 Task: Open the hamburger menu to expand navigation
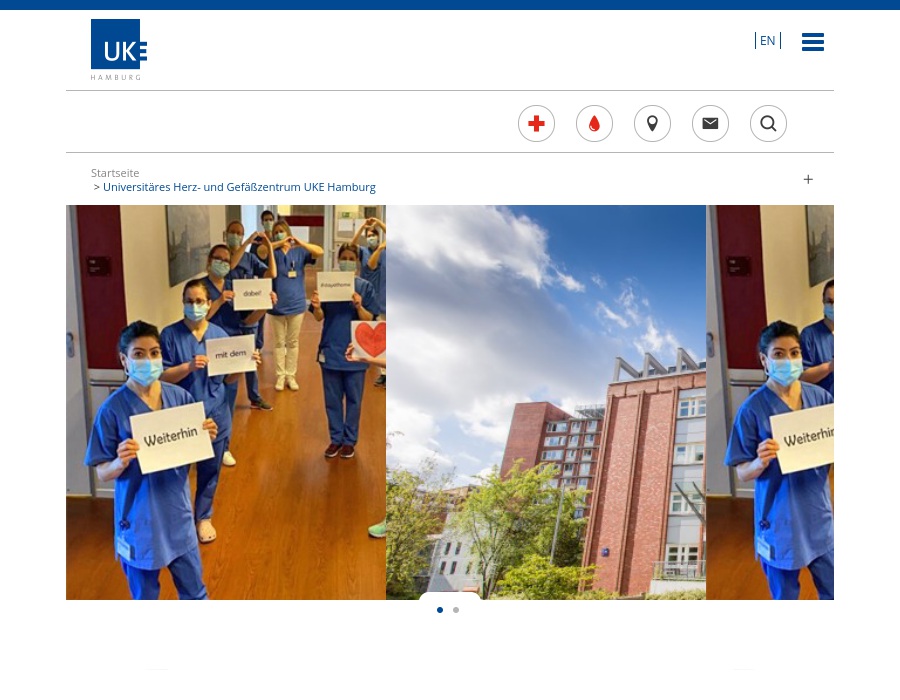click(x=813, y=42)
